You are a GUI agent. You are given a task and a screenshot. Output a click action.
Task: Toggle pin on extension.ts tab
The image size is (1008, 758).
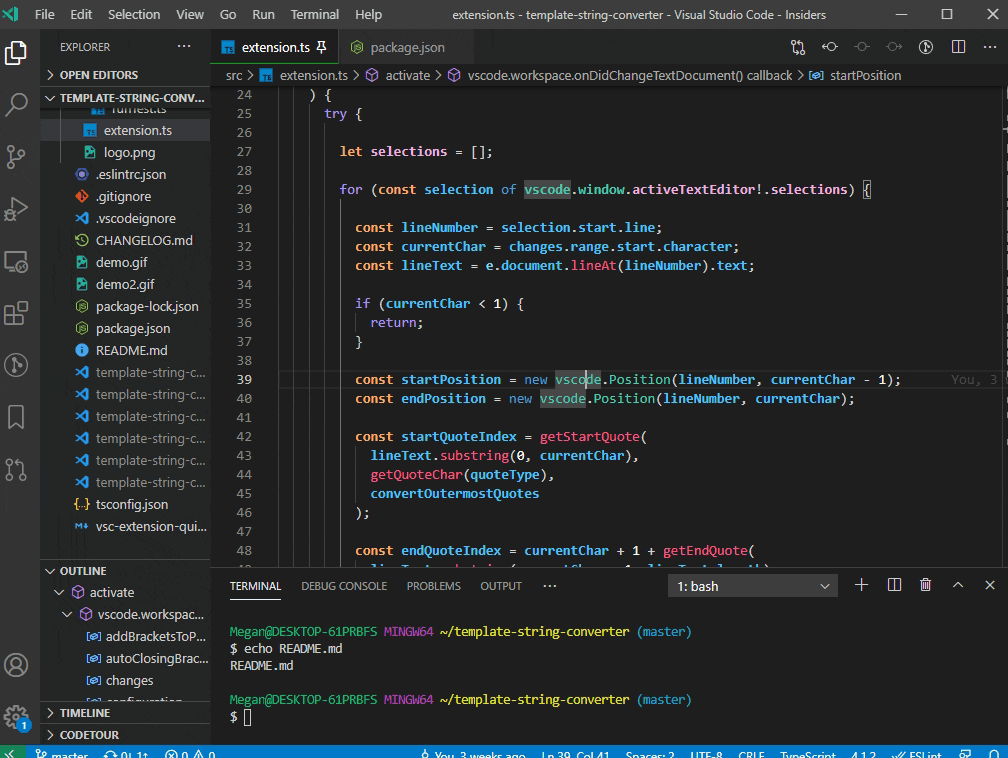pos(321,47)
